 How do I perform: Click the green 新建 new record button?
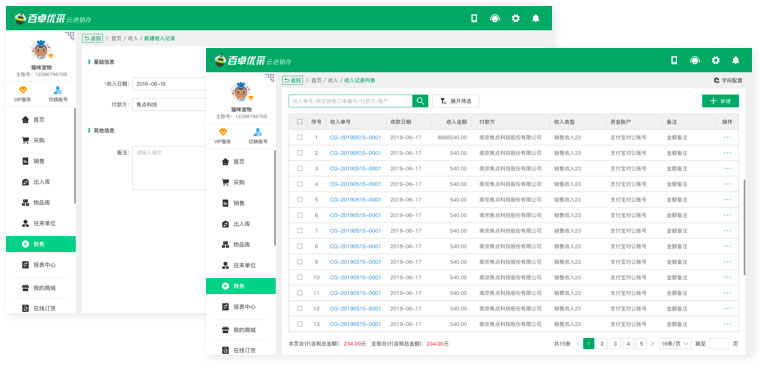tap(720, 101)
